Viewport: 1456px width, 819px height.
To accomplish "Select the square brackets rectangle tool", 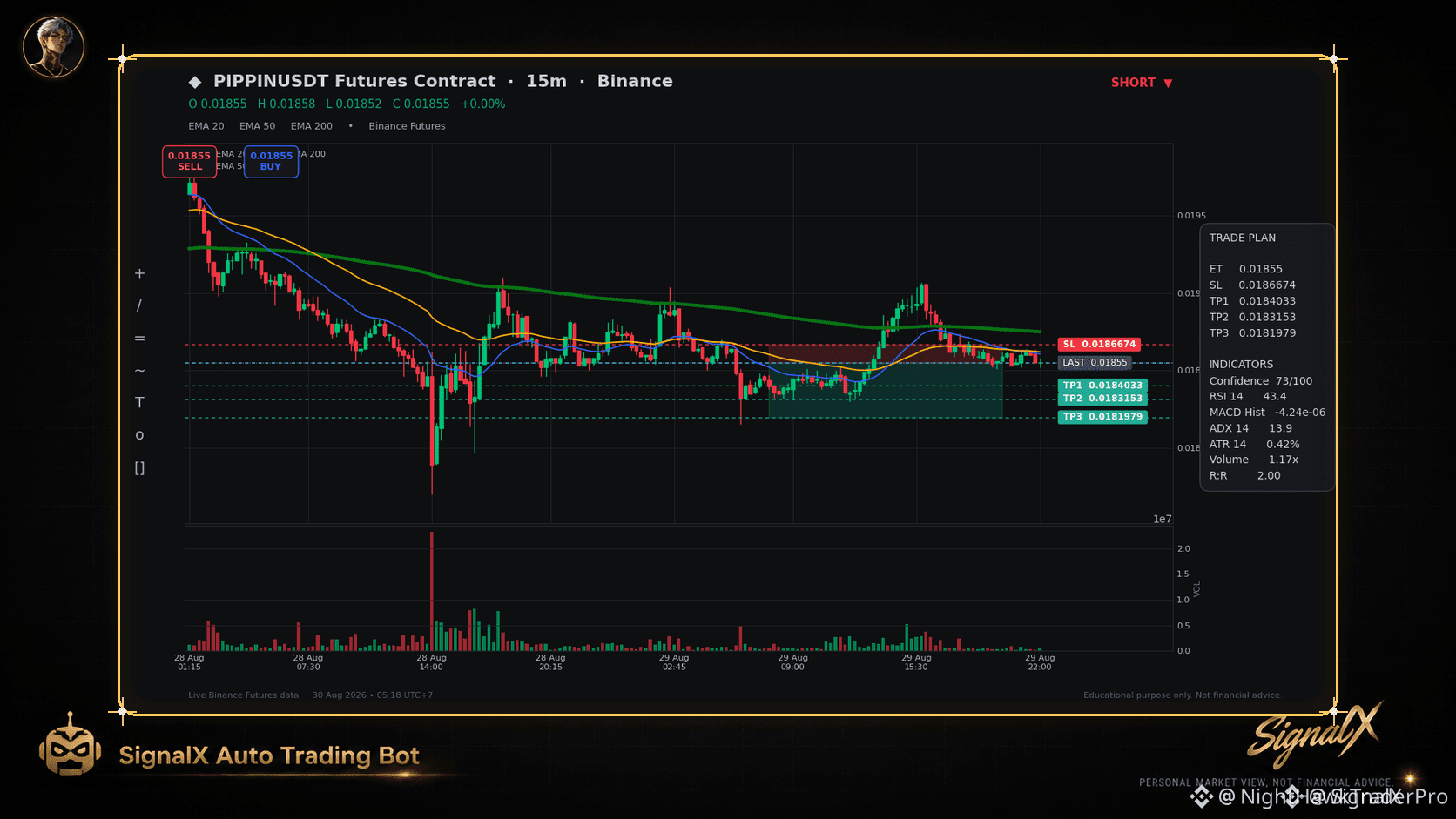I will pos(139,468).
